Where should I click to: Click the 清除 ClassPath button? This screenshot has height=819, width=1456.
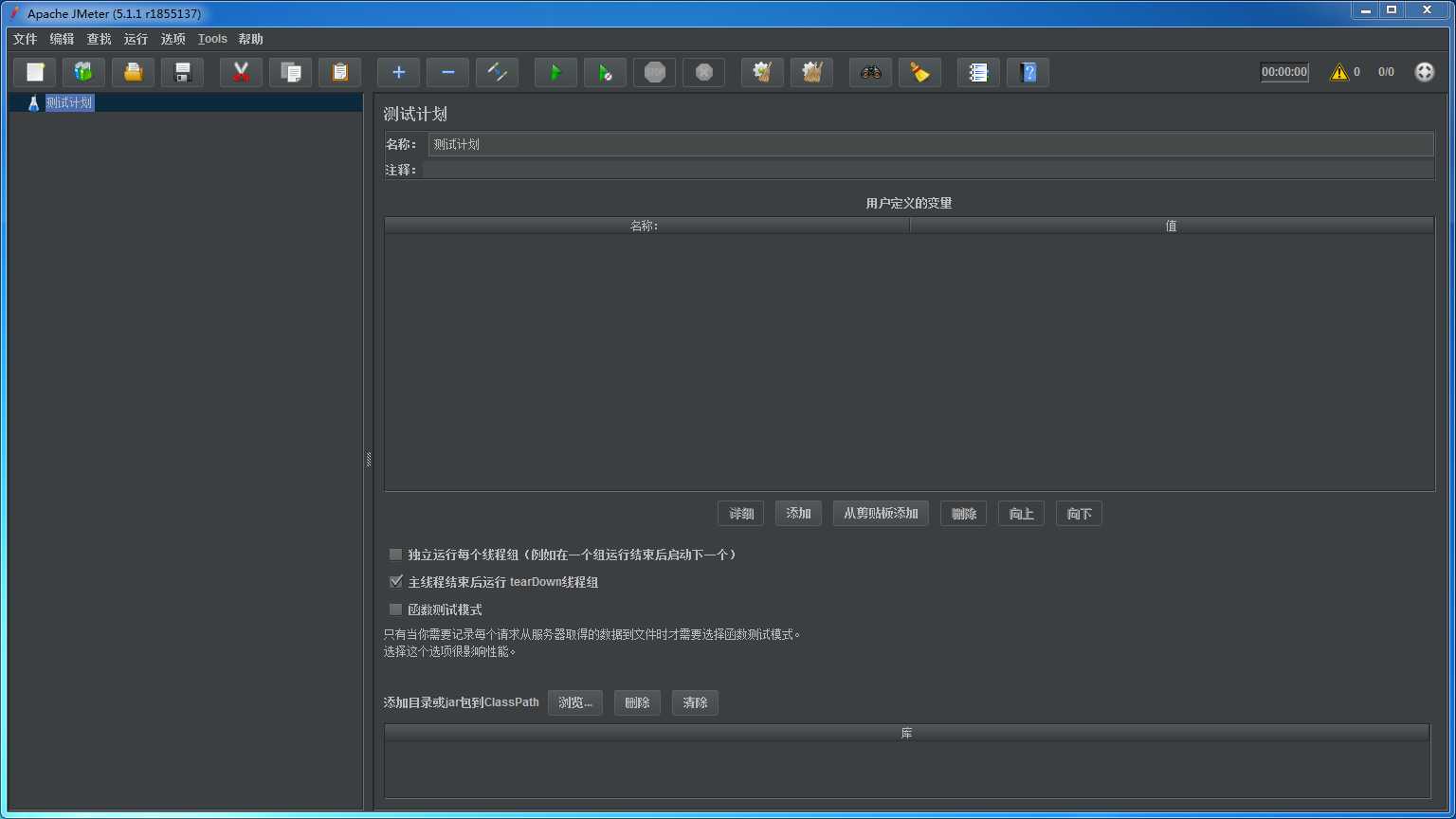[696, 703]
